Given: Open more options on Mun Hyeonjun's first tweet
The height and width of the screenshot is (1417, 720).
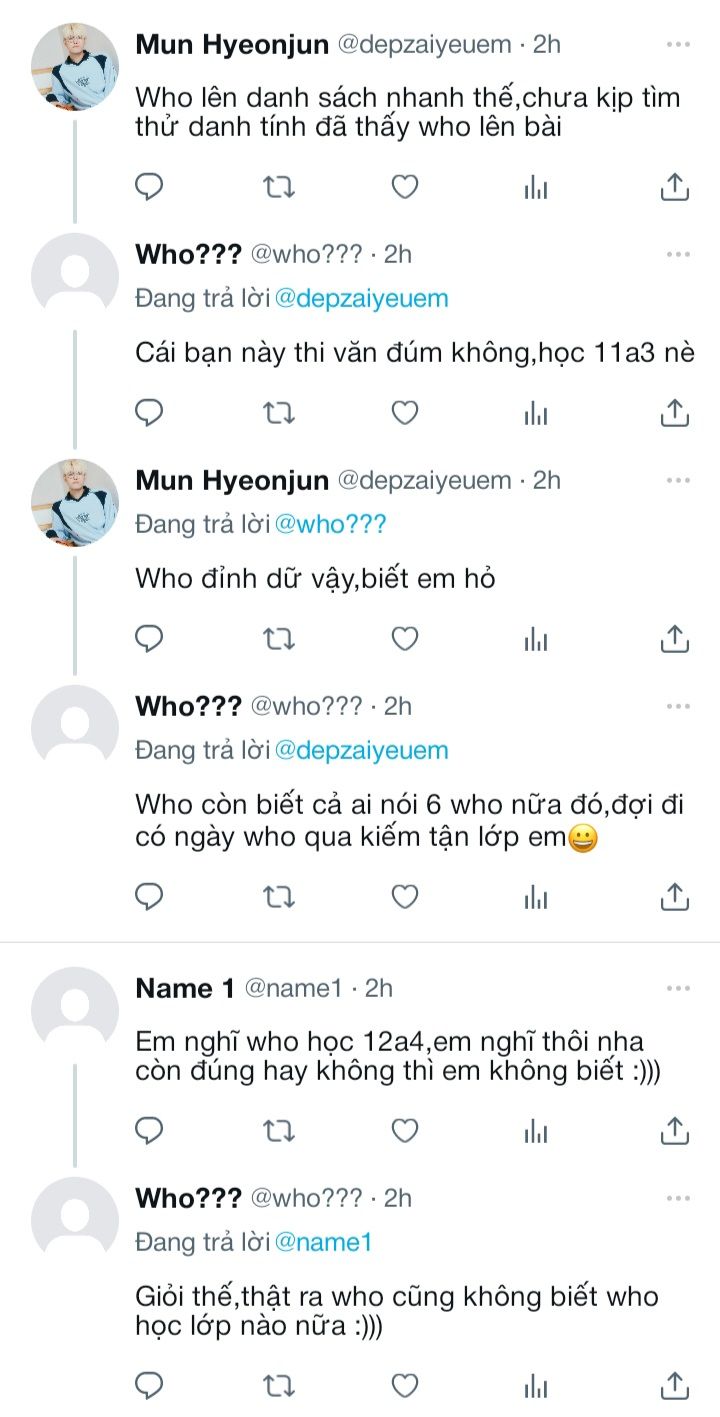Looking at the screenshot, I should (678, 45).
